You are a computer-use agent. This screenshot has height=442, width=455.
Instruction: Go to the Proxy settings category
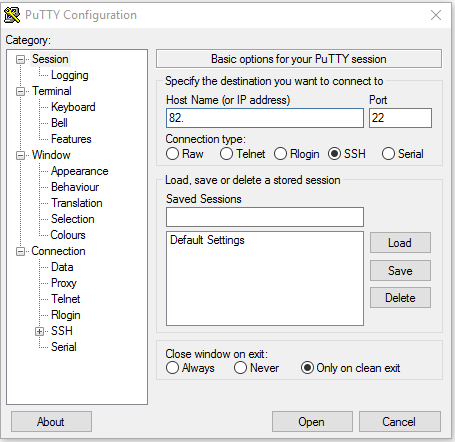[x=64, y=283]
